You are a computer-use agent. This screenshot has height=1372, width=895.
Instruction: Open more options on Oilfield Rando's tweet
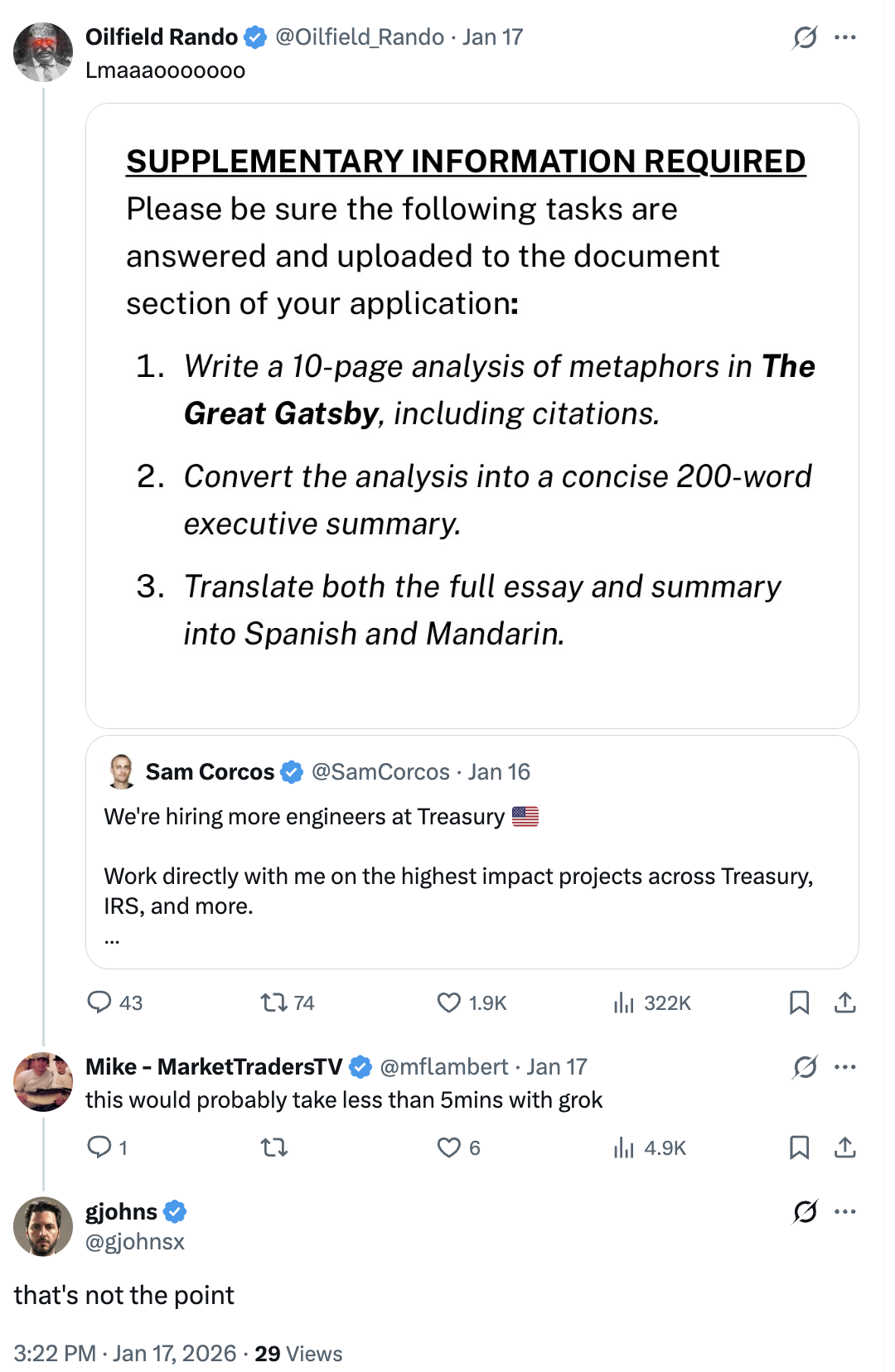(x=845, y=36)
